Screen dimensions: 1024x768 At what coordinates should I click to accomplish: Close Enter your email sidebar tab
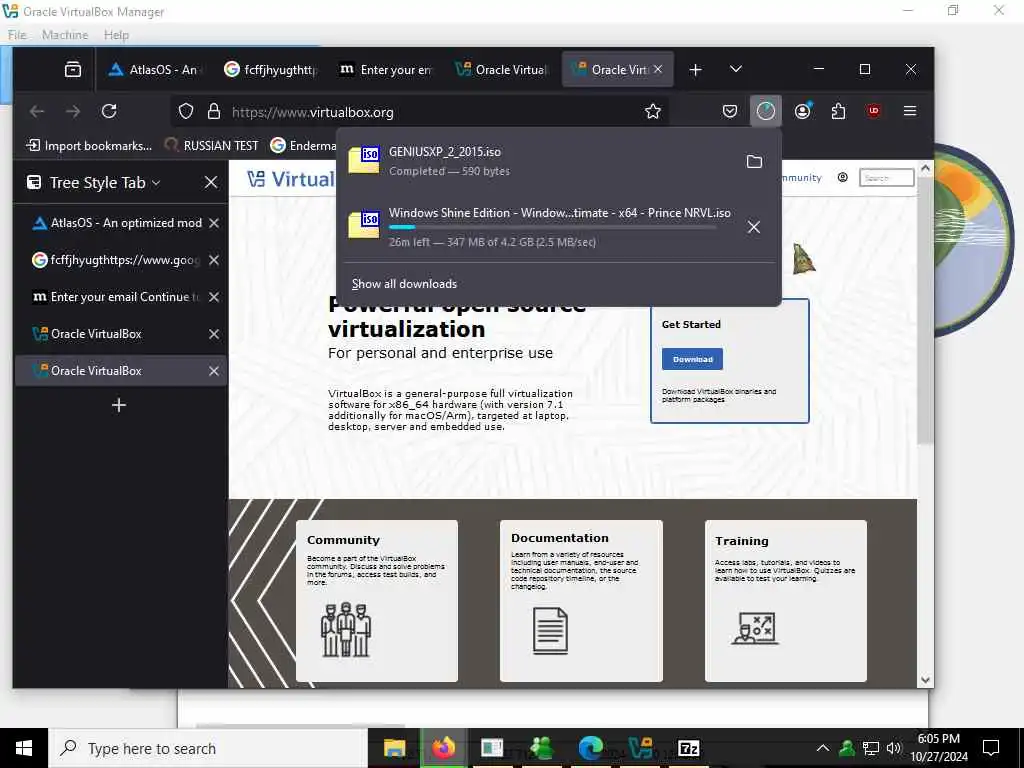pyautogui.click(x=214, y=297)
